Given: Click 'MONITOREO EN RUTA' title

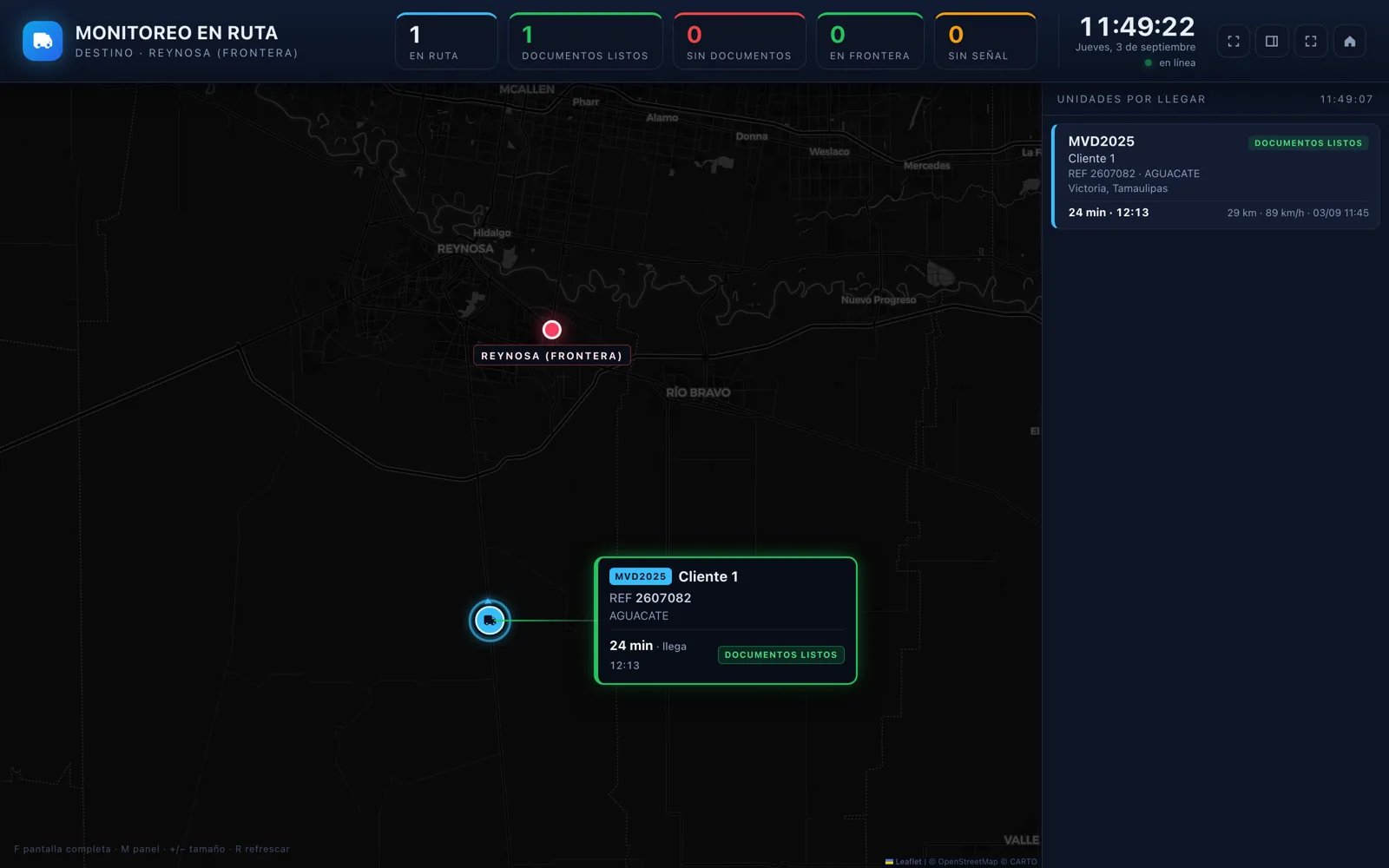Looking at the screenshot, I should coord(176,33).
